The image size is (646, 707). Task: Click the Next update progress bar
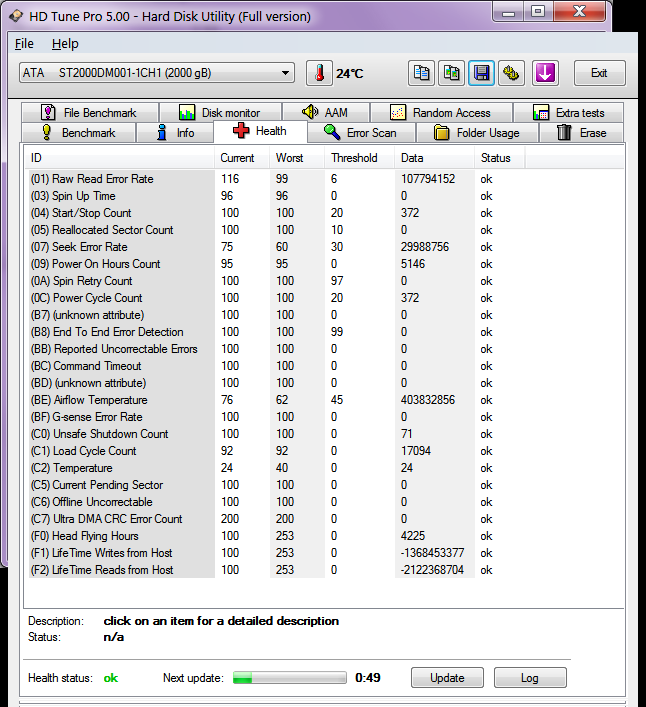289,678
